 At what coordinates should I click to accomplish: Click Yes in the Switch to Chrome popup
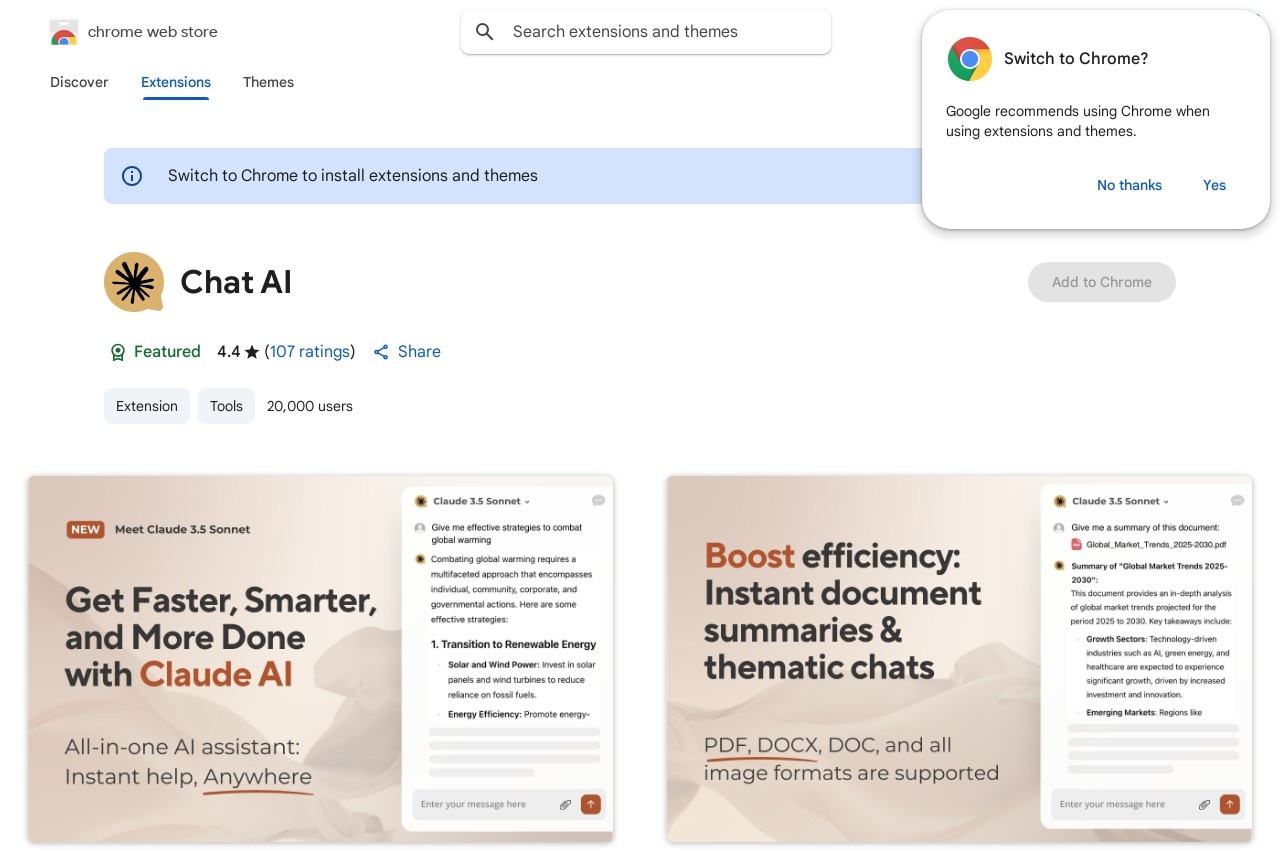click(1214, 185)
